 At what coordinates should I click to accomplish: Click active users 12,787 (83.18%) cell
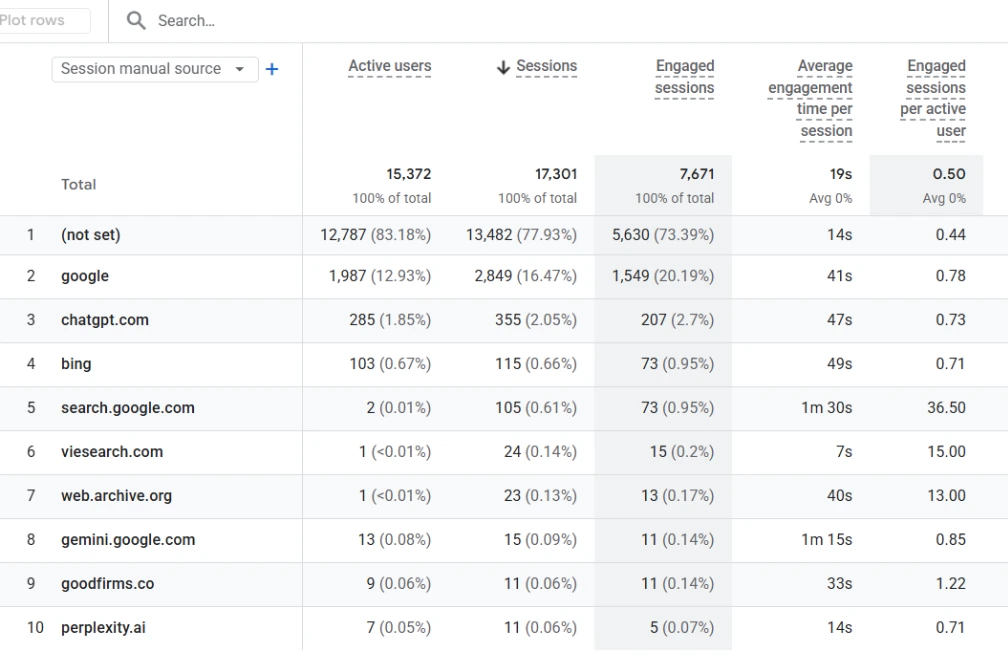pos(376,235)
